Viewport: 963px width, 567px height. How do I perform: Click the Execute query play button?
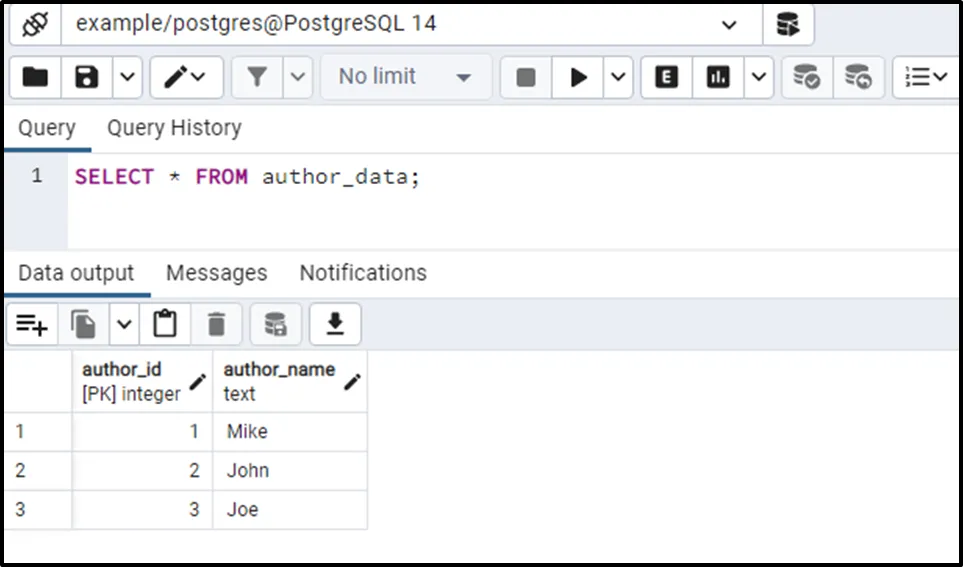point(578,77)
